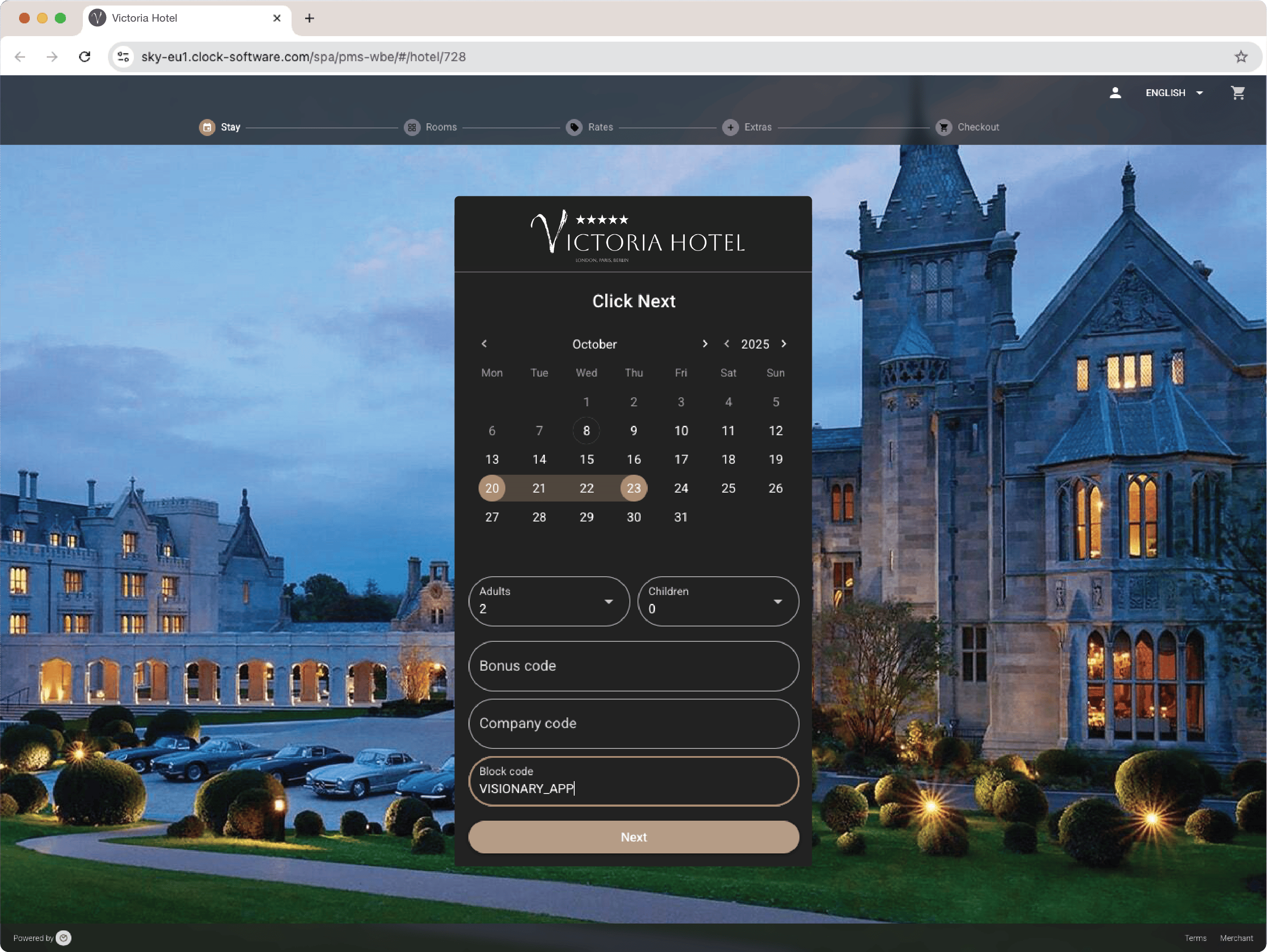This screenshot has width=1267, height=952.
Task: Select October 24 in the calendar
Action: (x=680, y=488)
